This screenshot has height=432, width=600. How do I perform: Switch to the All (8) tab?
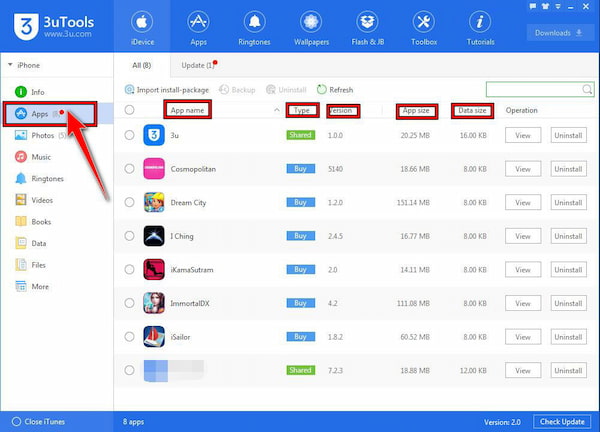(x=142, y=65)
